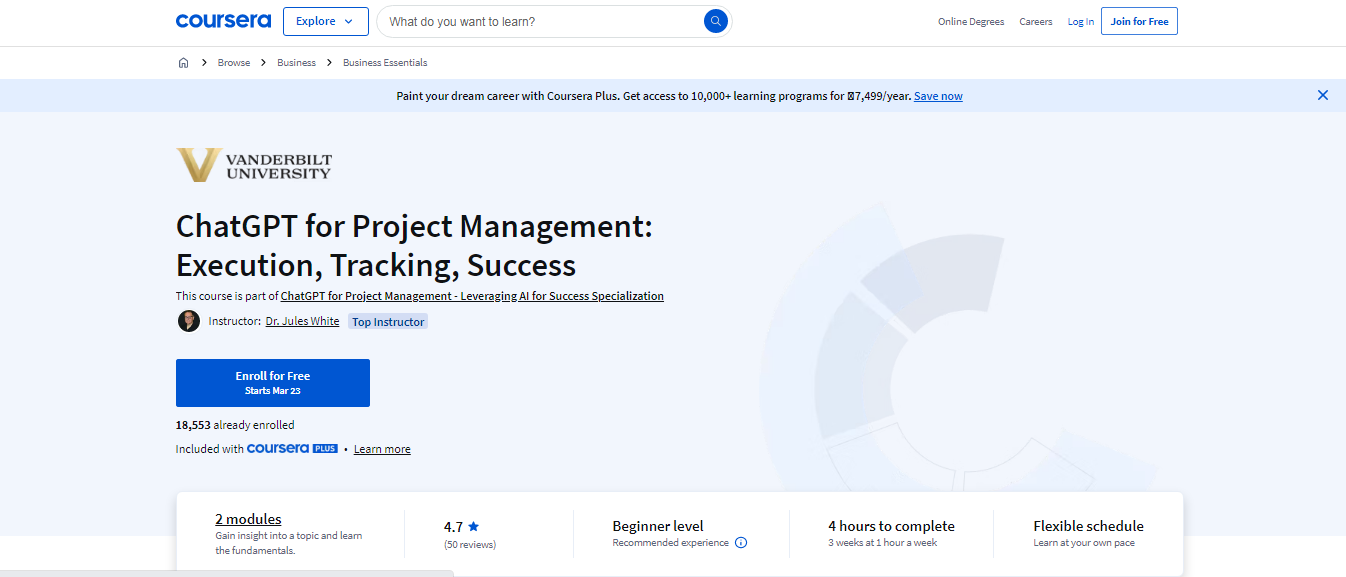Click info icon beside Recommended experience
1346x577 pixels.
(741, 543)
